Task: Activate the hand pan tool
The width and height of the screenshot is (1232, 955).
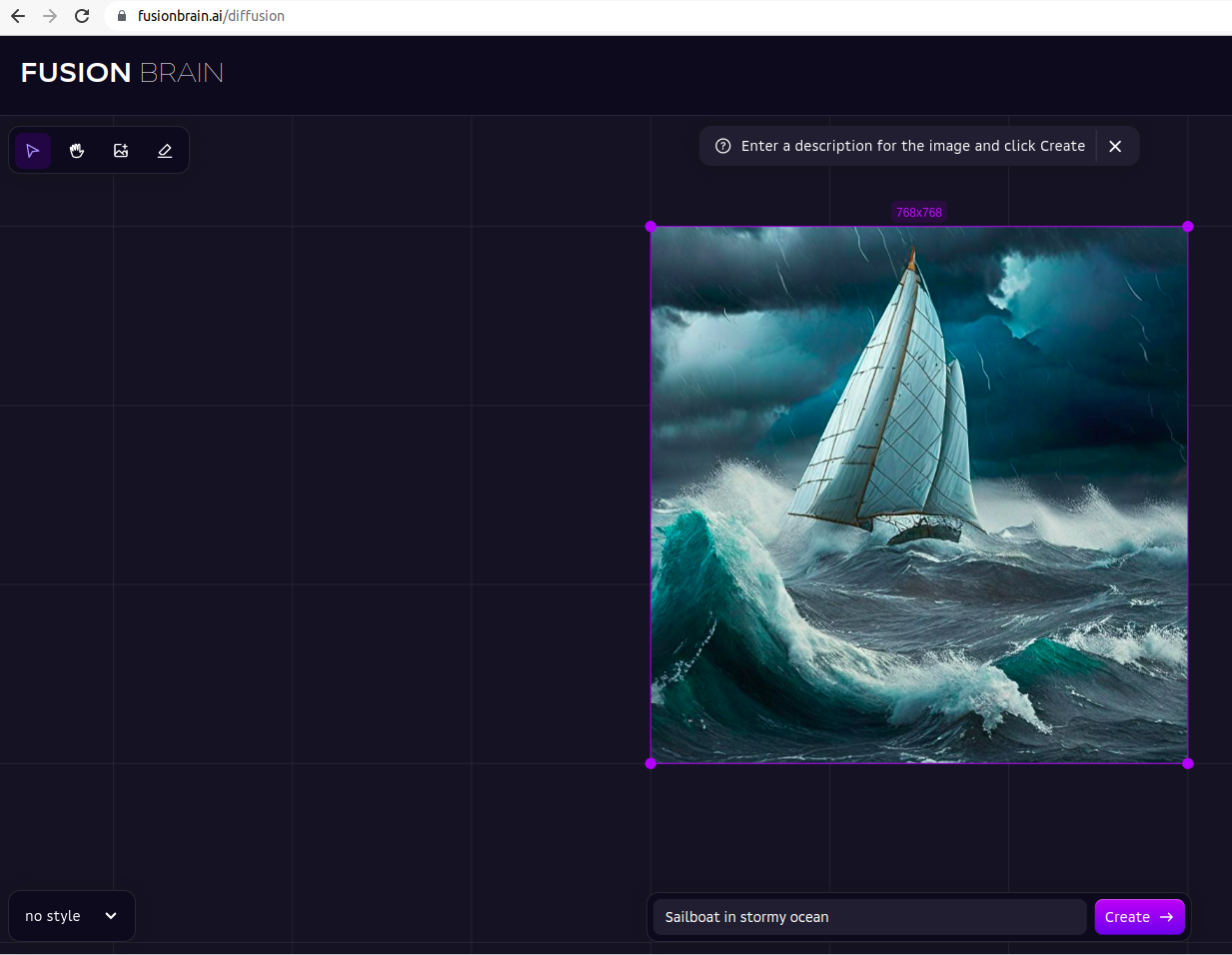Action: [77, 151]
